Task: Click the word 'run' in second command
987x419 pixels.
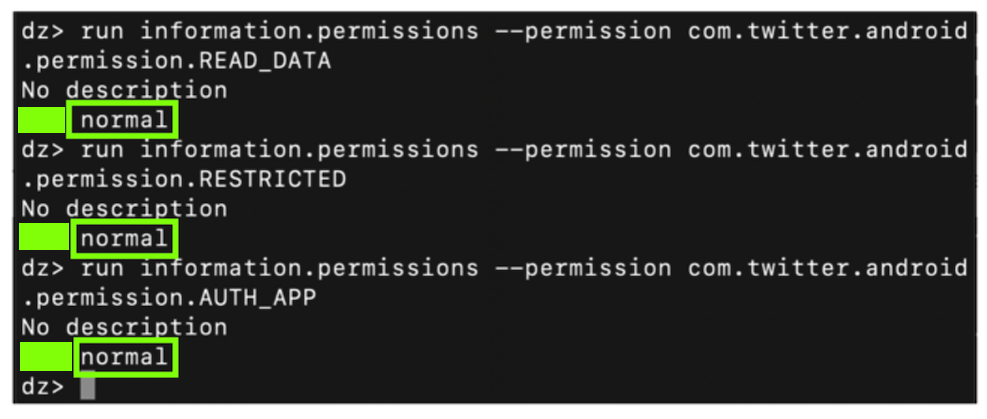Action: (102, 150)
